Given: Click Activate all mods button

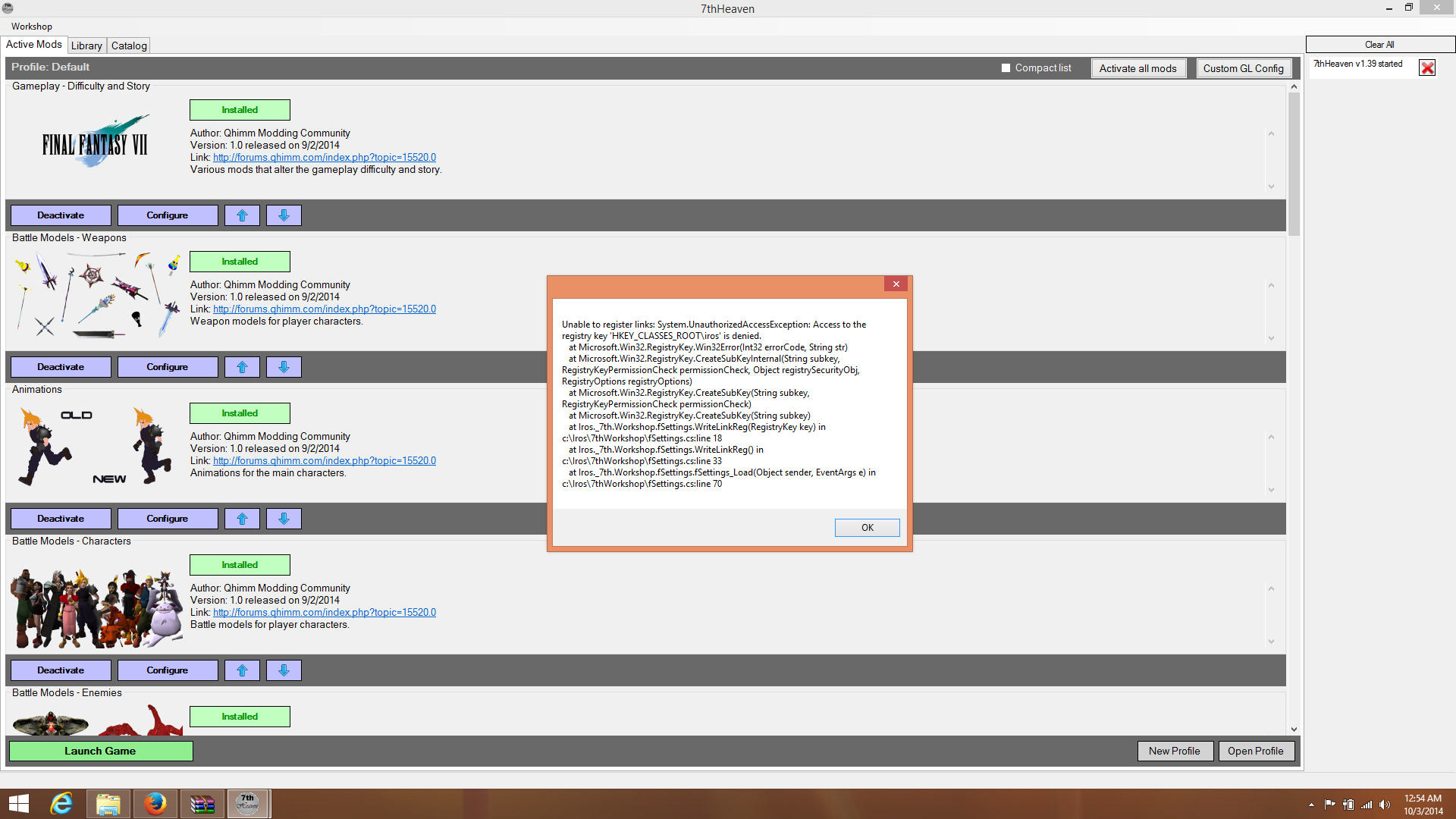Looking at the screenshot, I should tap(1137, 68).
